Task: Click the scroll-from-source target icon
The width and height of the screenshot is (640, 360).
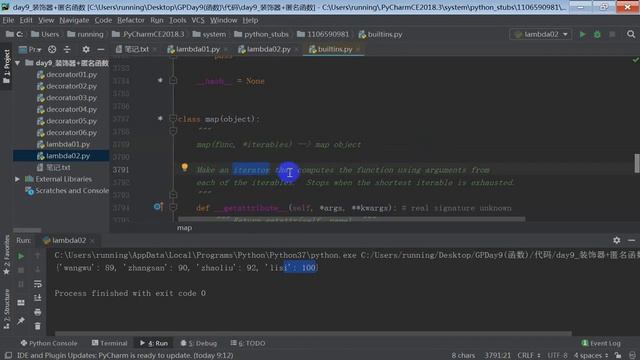Action: point(52,49)
